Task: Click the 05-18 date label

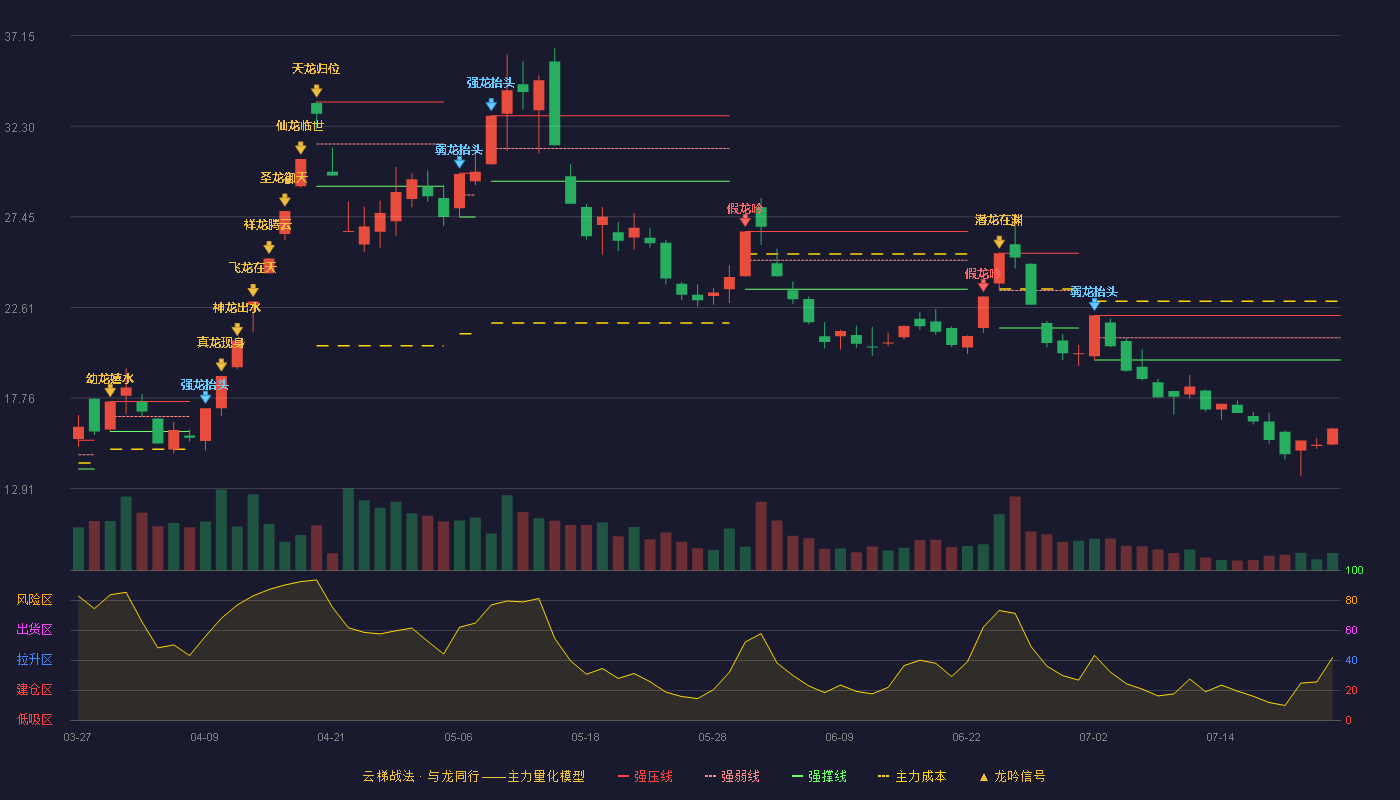Action: (585, 737)
